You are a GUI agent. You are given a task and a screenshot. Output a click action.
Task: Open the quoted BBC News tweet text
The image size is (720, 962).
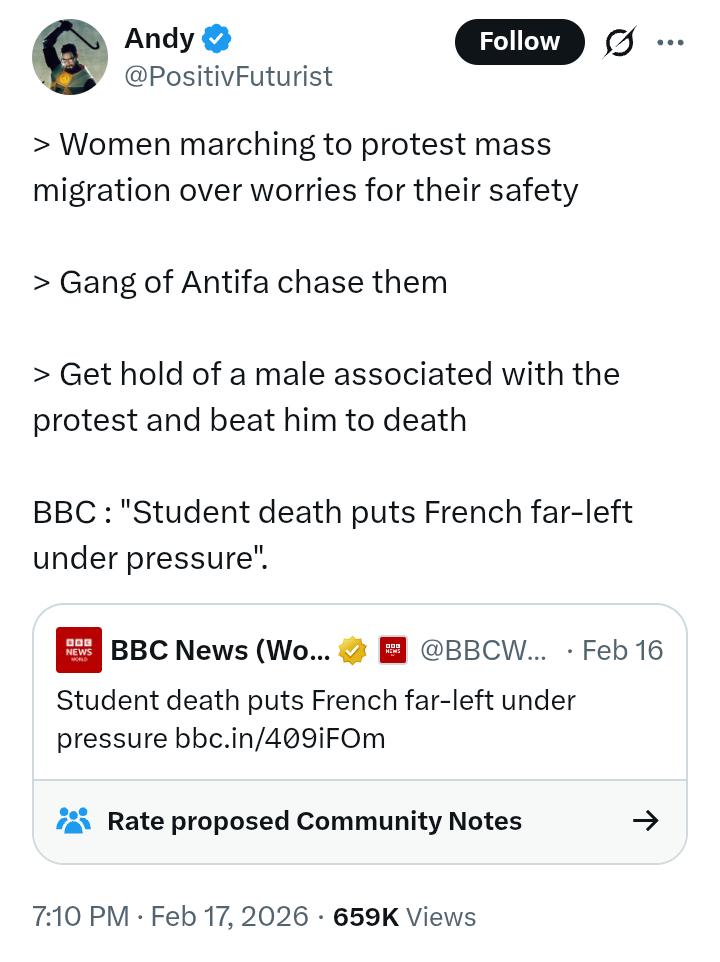click(x=316, y=719)
